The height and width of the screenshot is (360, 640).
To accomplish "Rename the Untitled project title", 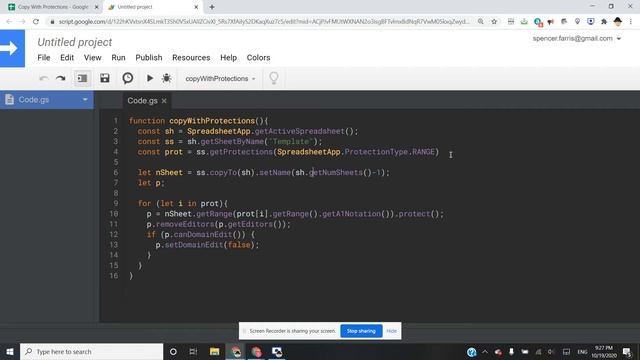I will [x=75, y=42].
